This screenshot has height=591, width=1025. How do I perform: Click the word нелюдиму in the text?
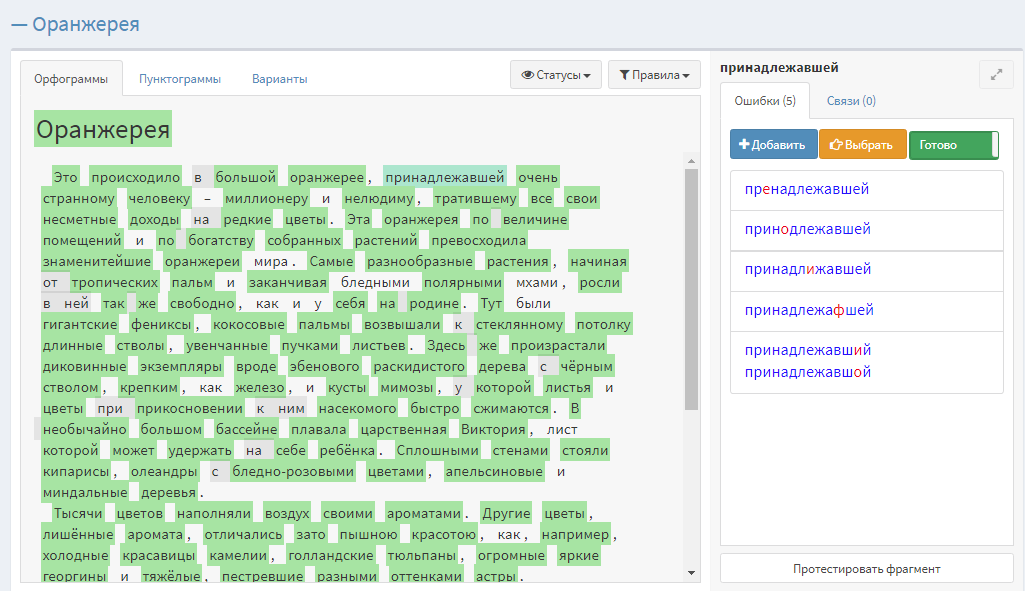[x=378, y=198]
